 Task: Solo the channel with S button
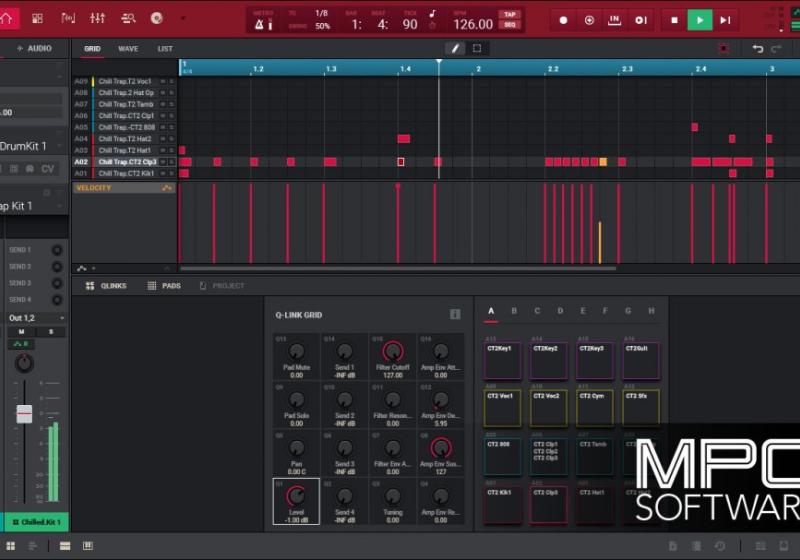(x=50, y=331)
